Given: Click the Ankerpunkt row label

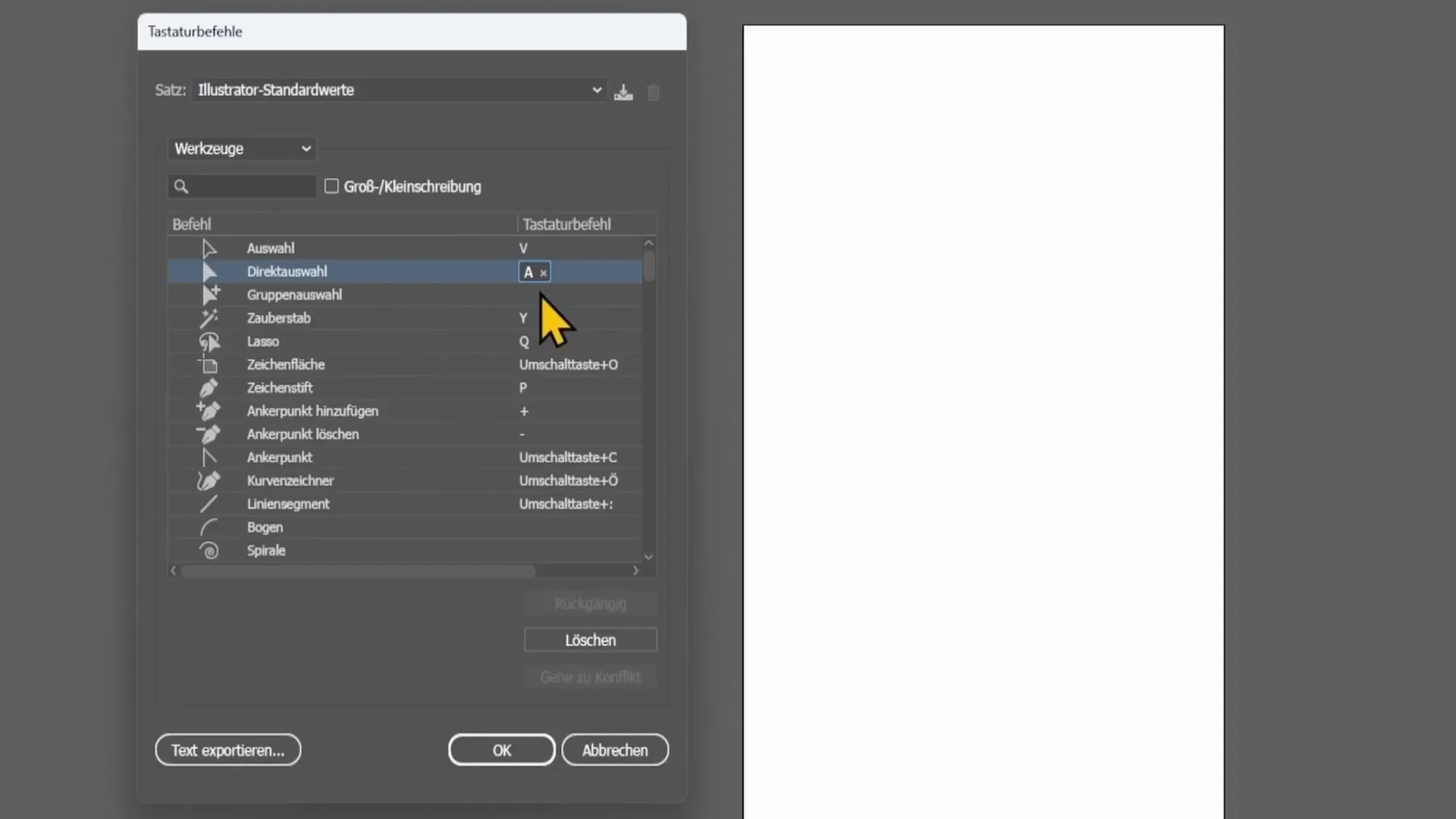Looking at the screenshot, I should click(279, 457).
